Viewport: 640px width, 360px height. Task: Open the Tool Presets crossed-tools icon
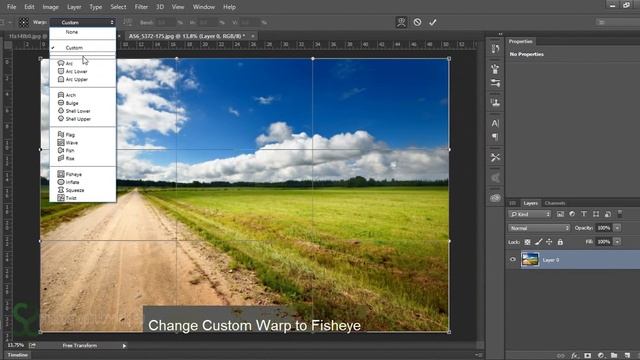(x=495, y=157)
